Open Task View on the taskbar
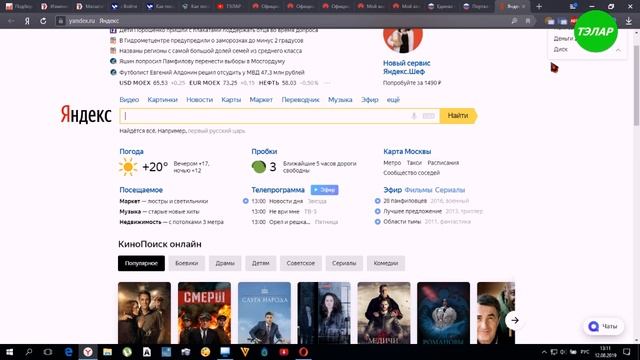Screen dimensions: 640x360 tap(48, 352)
